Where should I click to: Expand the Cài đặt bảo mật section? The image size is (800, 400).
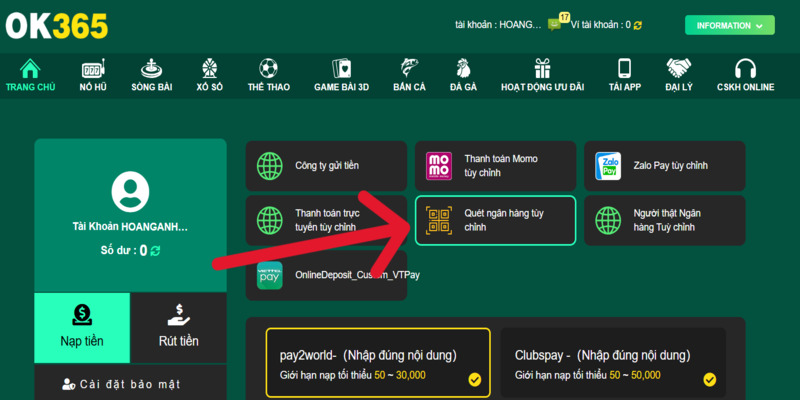pos(129,383)
